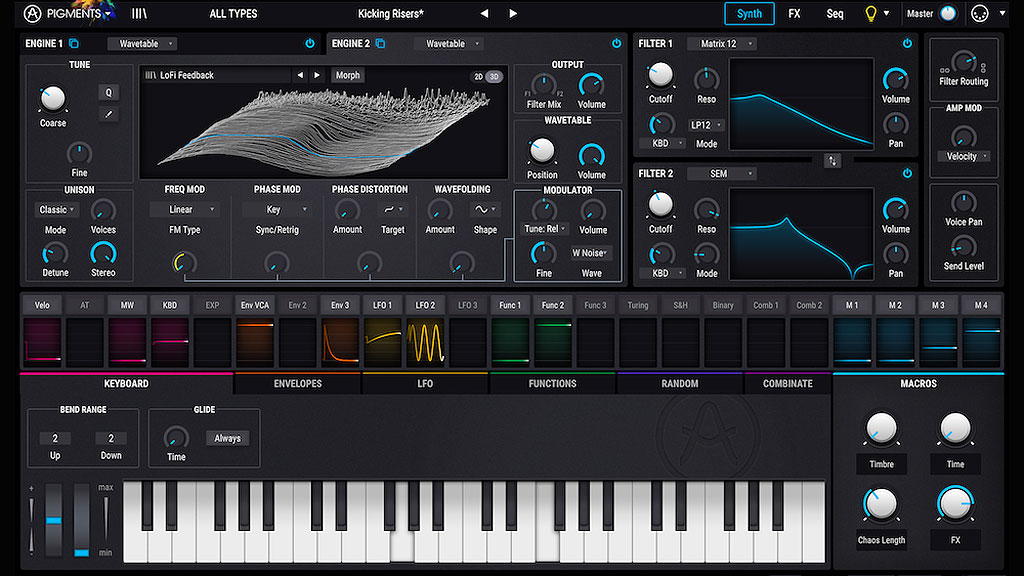This screenshot has height=576, width=1024.
Task: Click the lightbulb sound design tips icon
Action: pyautogui.click(x=871, y=14)
